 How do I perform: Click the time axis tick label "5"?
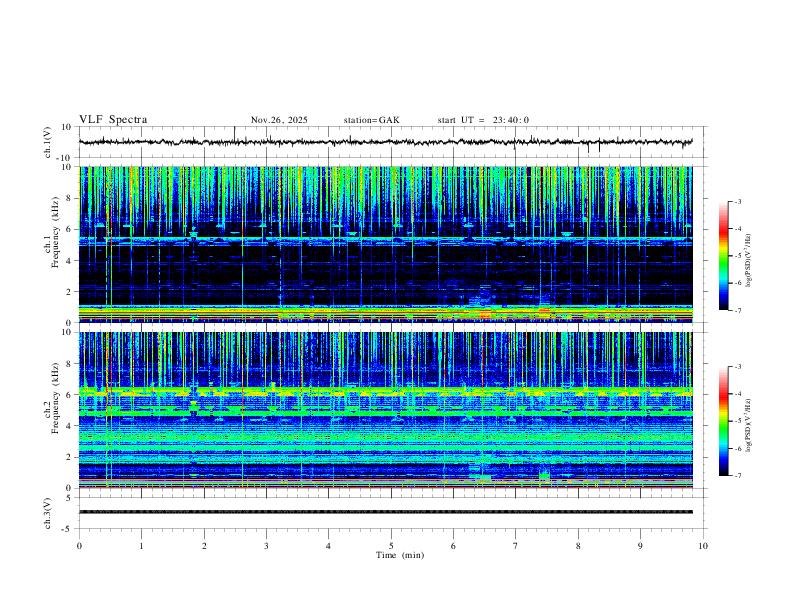pyautogui.click(x=391, y=546)
